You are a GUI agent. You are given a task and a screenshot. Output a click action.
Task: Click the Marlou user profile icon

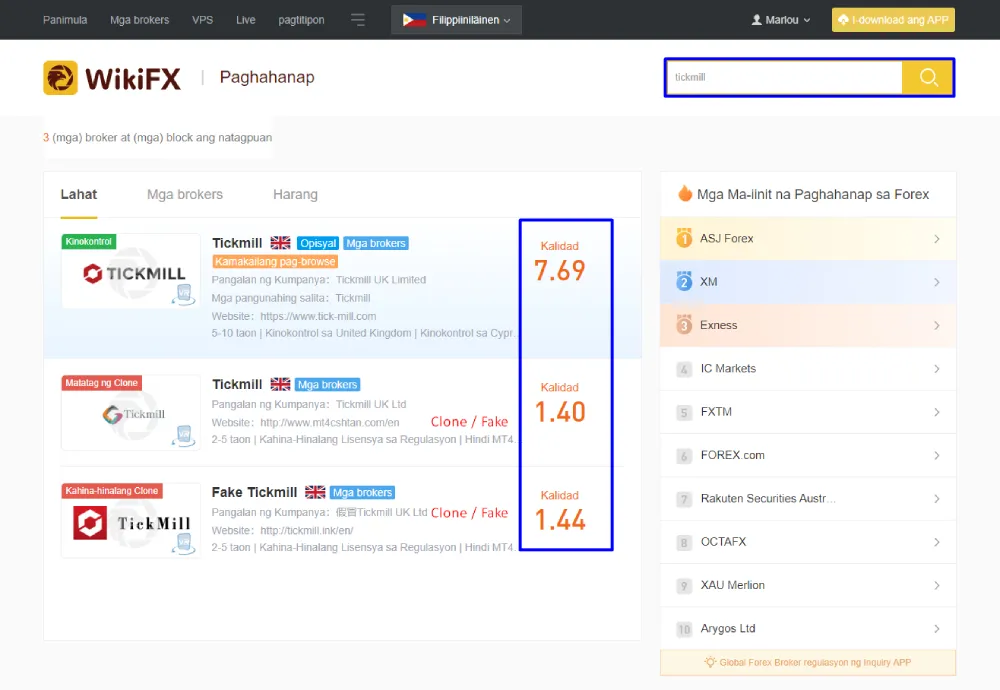coord(756,20)
